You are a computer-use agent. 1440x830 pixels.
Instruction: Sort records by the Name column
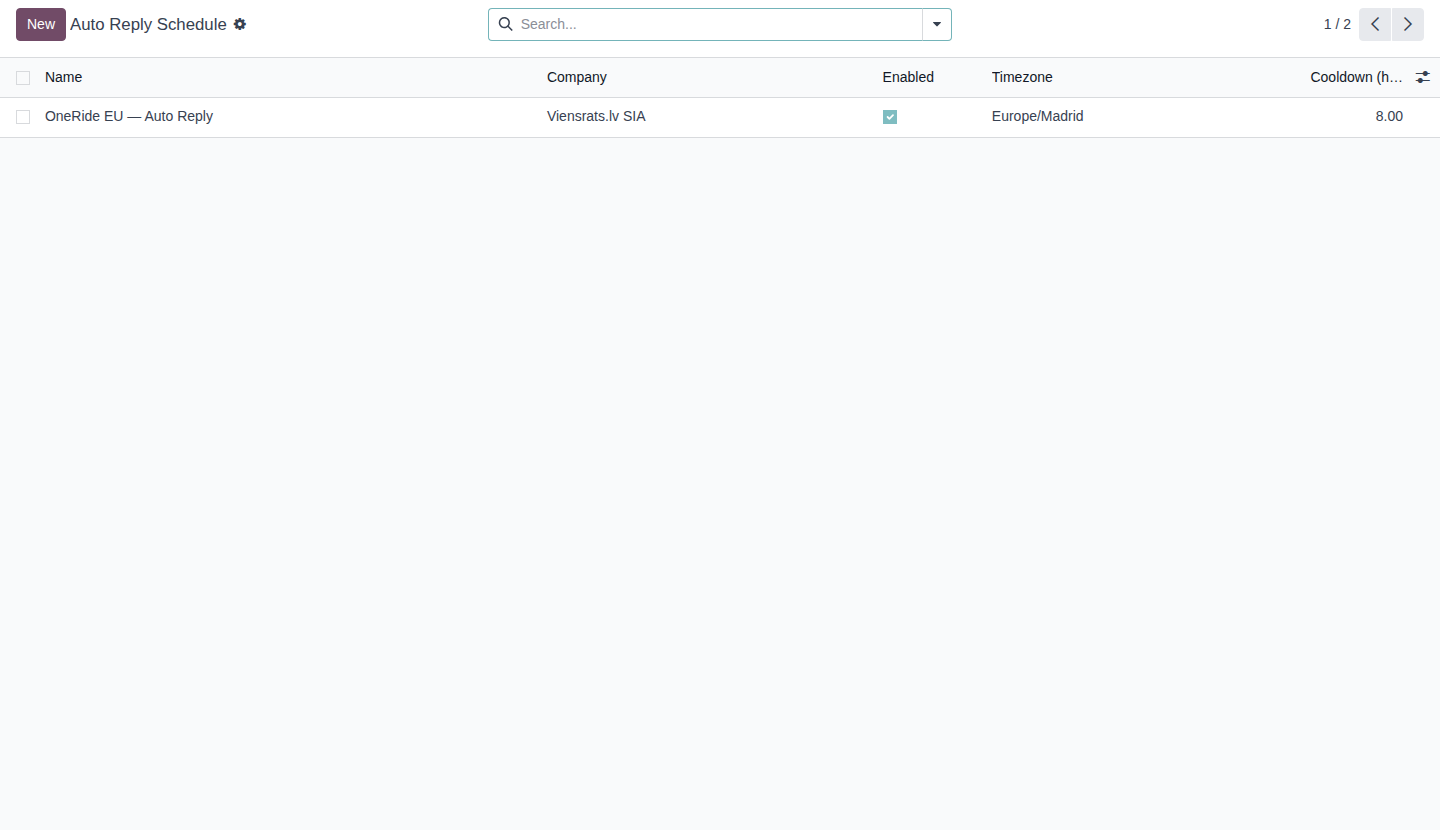tap(63, 77)
